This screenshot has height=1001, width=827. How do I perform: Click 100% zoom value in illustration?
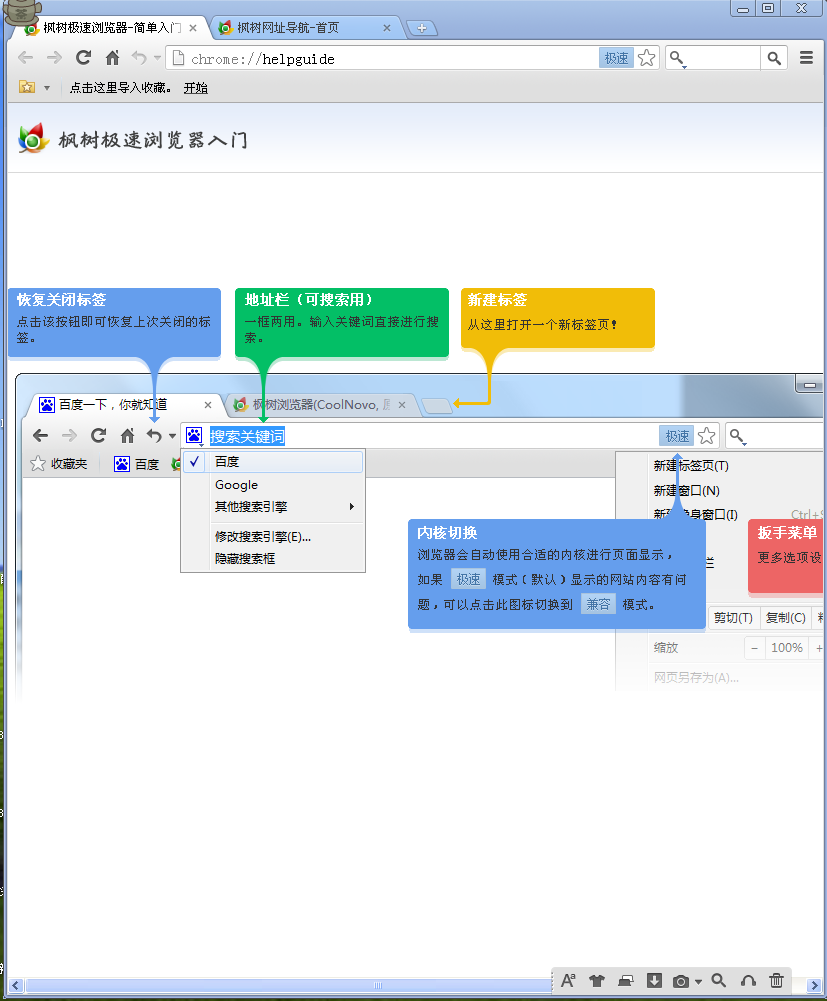(787, 648)
